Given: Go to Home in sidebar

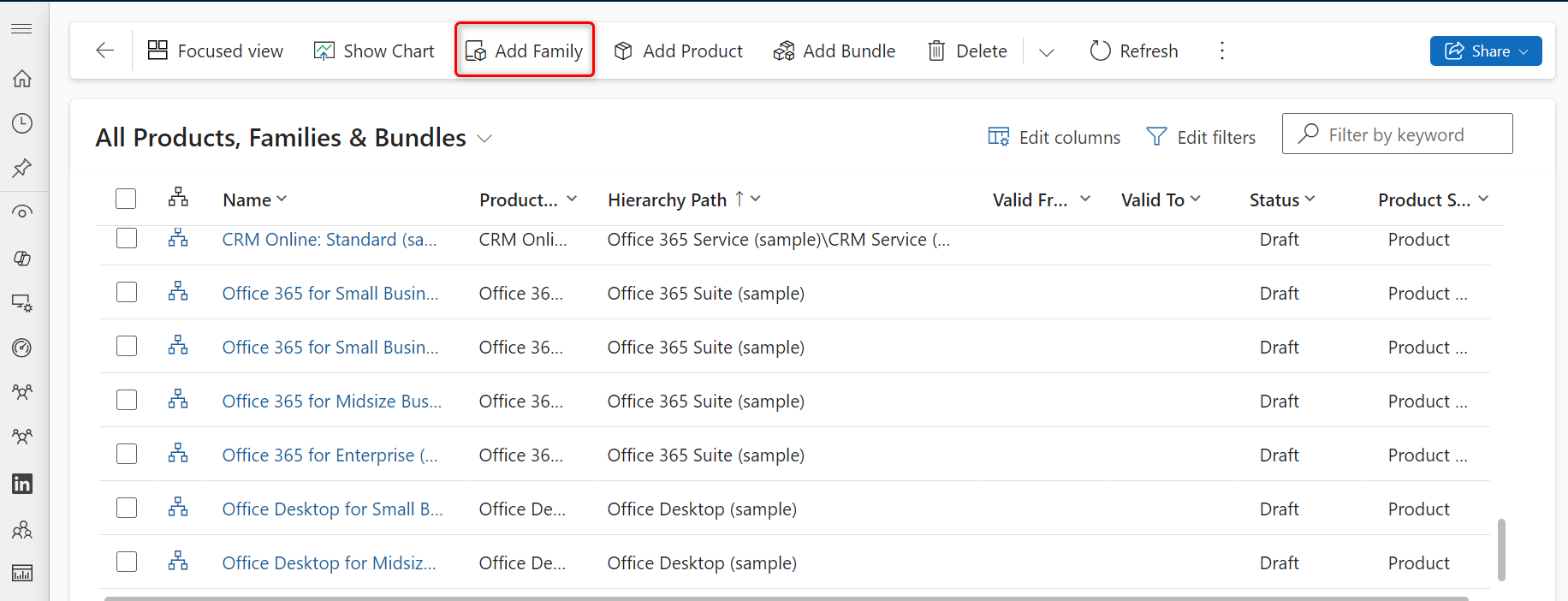Looking at the screenshot, I should point(22,79).
